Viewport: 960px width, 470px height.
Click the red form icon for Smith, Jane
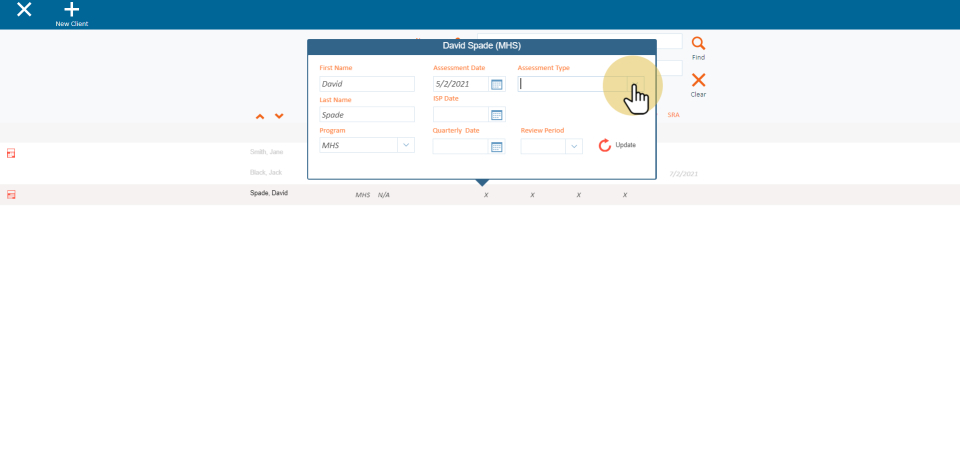point(12,153)
